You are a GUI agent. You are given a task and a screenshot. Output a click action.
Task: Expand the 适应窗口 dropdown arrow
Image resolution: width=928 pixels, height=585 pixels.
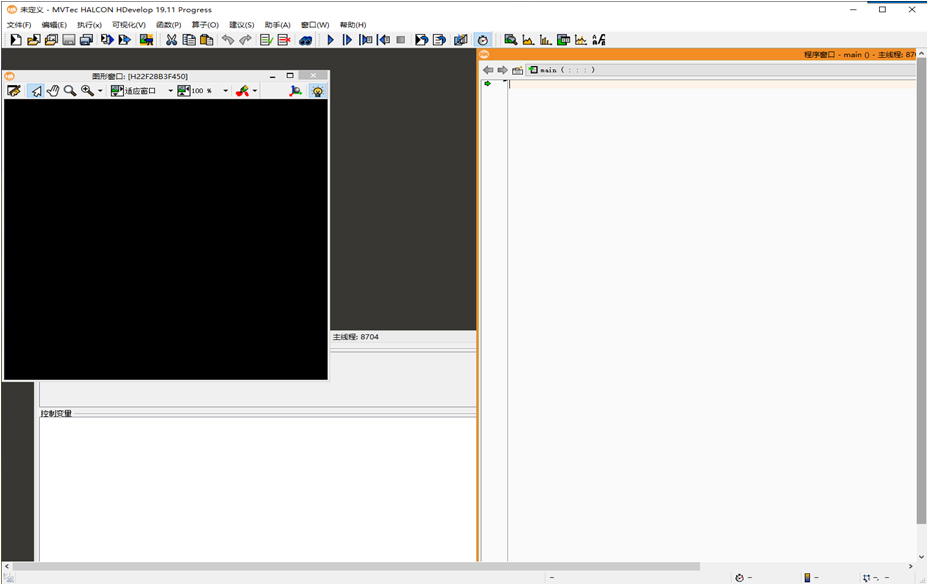coord(170,91)
